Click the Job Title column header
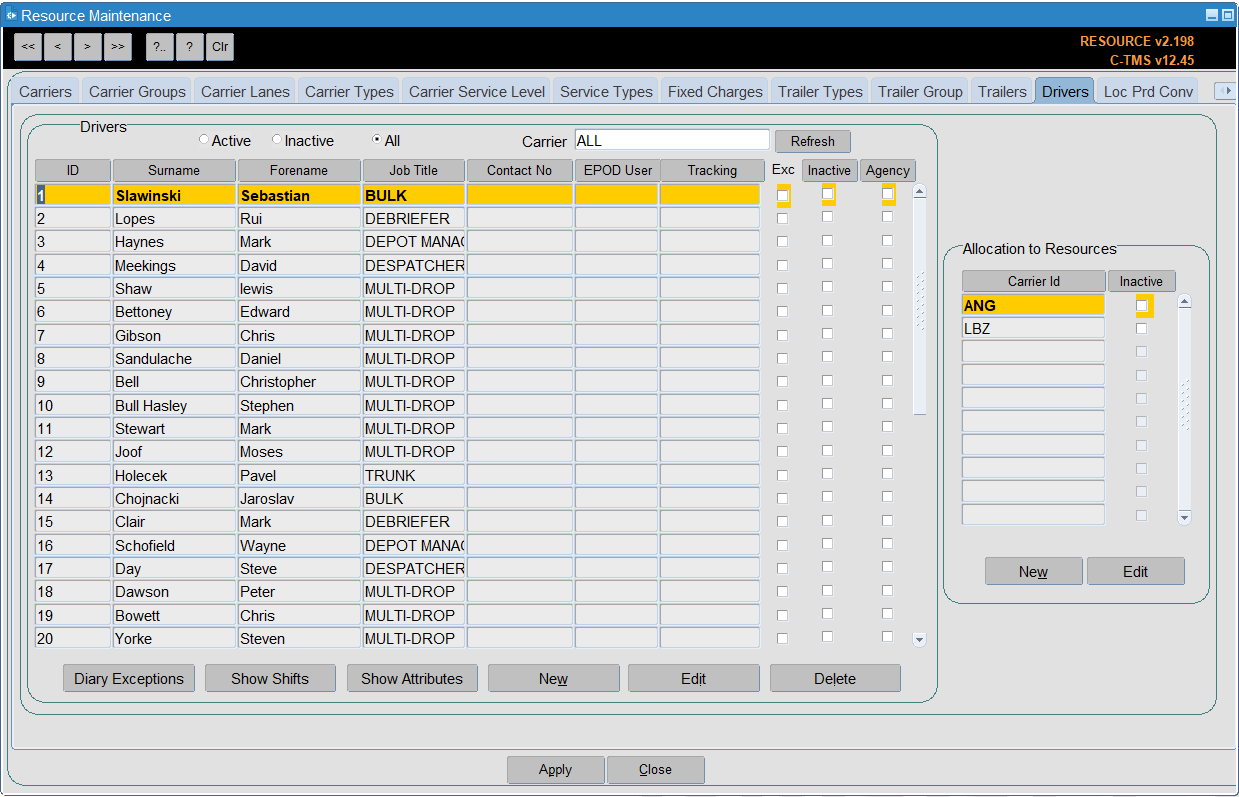1239x797 pixels. click(413, 170)
